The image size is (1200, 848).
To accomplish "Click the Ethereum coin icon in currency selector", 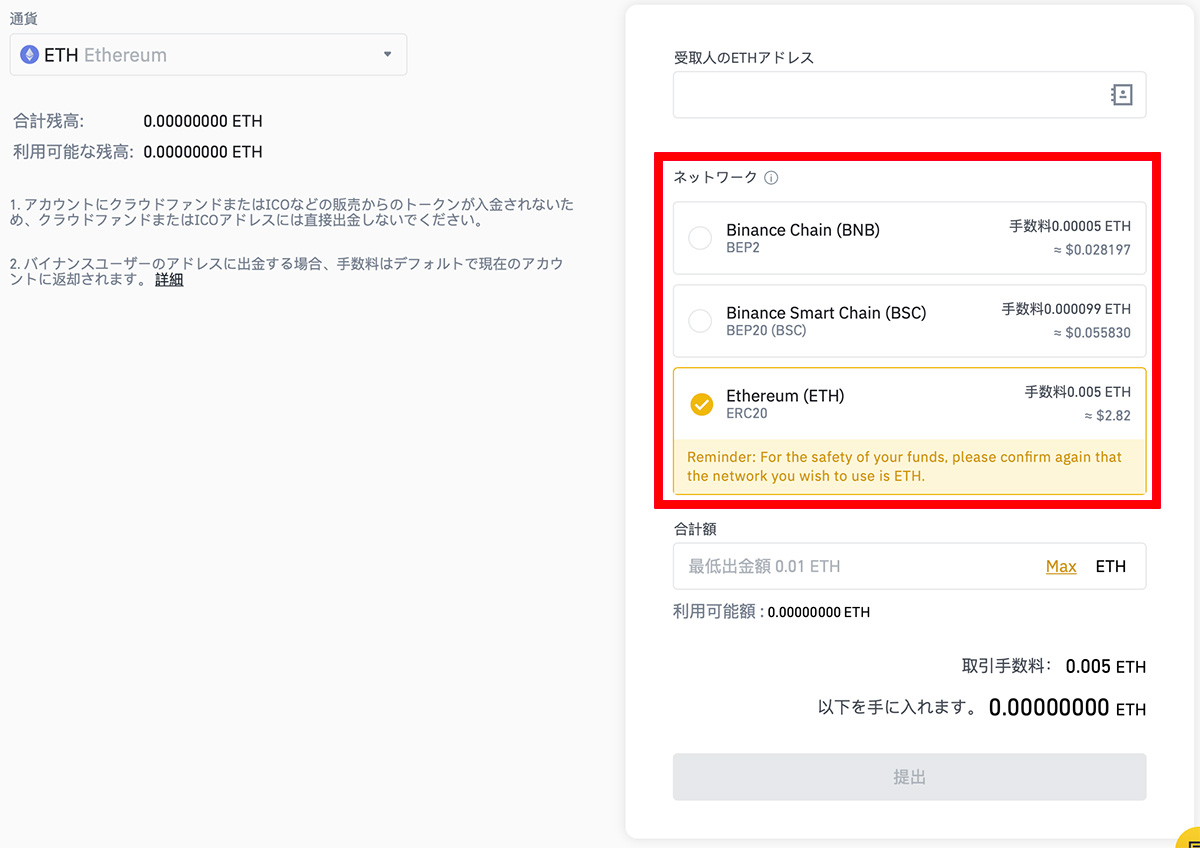I will 30,55.
